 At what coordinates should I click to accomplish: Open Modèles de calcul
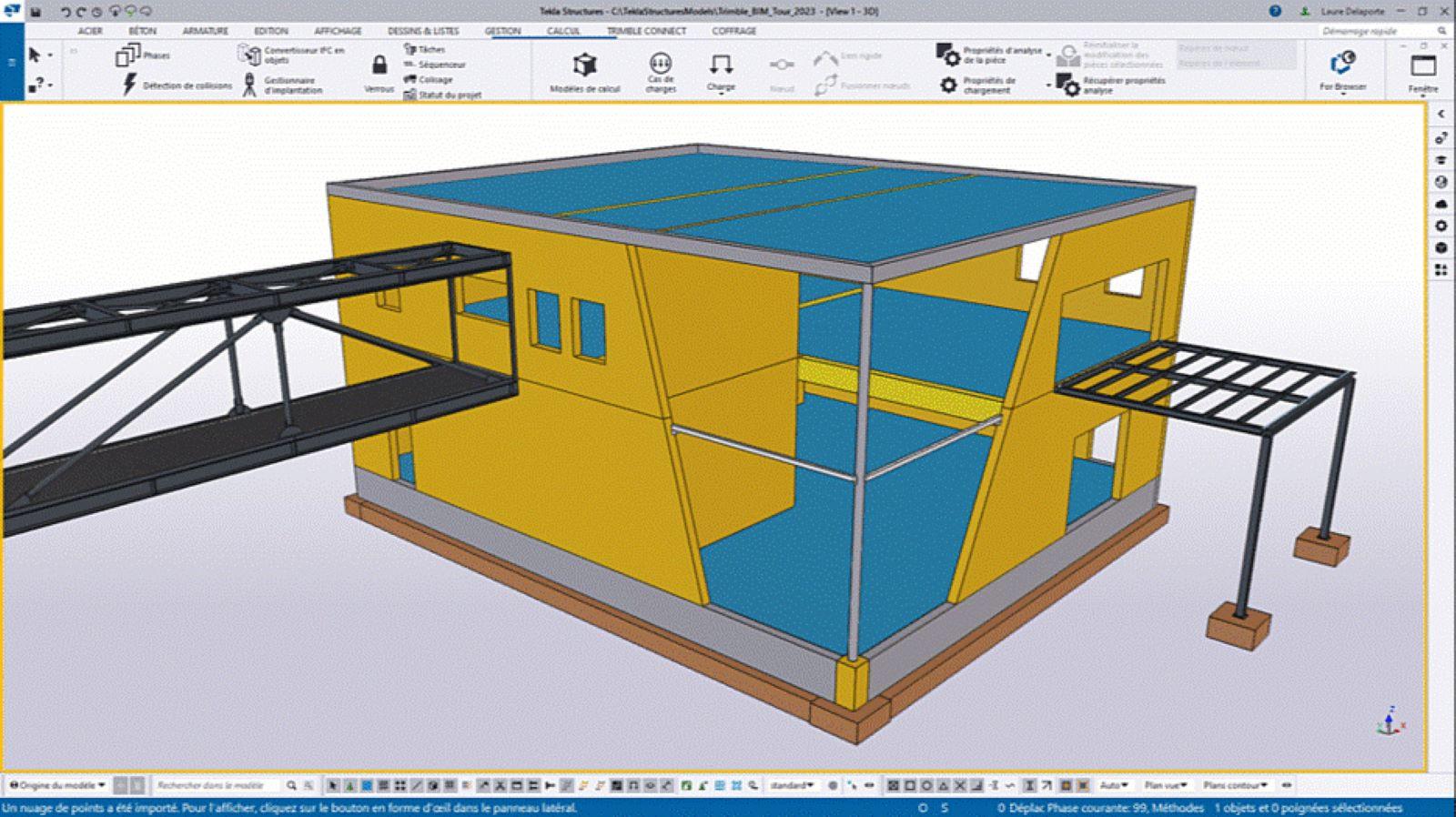coord(584,72)
